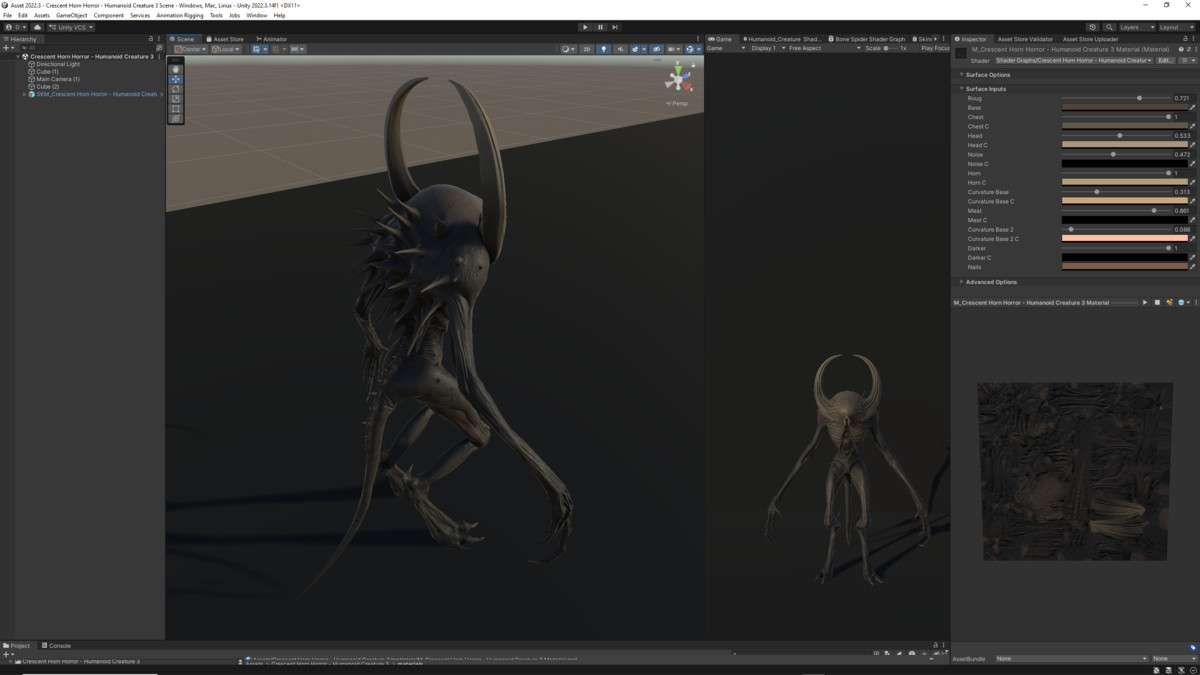Click the Head C color swatch
1200x675 pixels.
pos(1124,145)
